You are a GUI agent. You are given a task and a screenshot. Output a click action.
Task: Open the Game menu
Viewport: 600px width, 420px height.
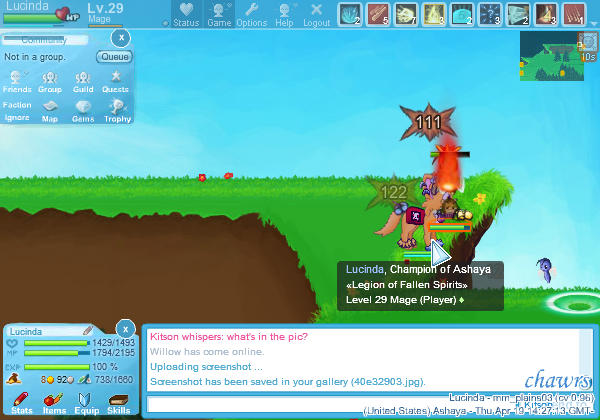coord(219,15)
